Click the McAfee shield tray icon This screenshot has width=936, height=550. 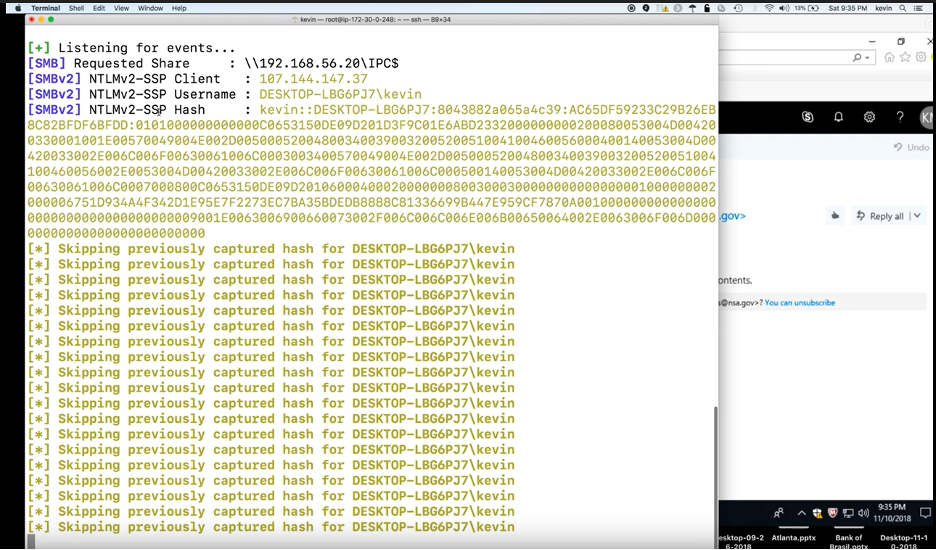[832, 513]
